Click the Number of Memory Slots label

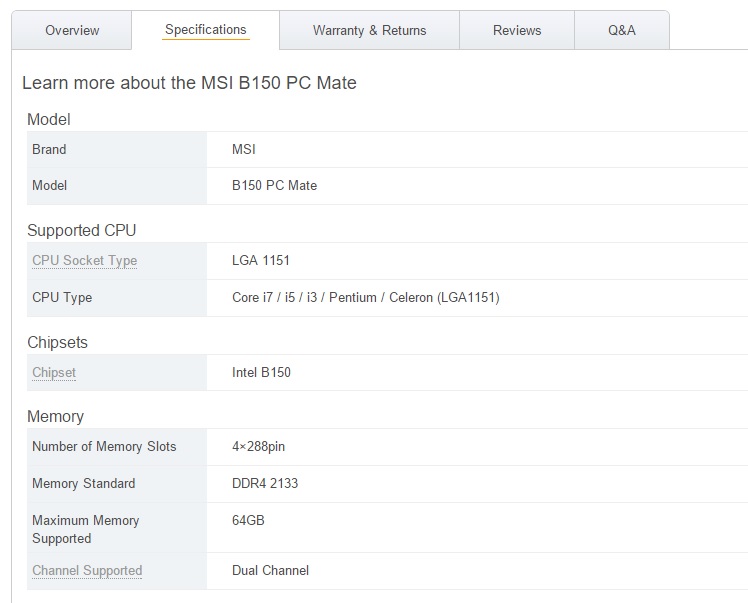(104, 447)
